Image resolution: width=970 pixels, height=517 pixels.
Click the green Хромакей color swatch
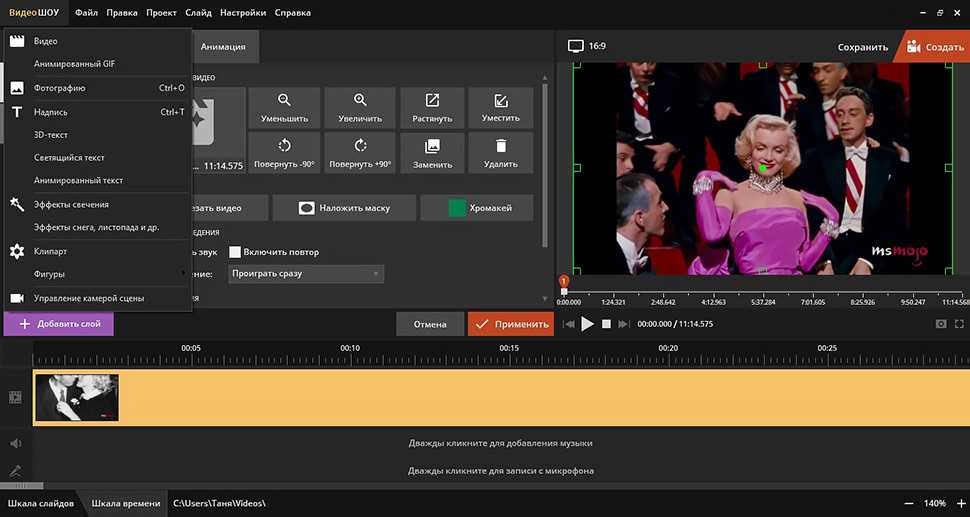point(457,208)
